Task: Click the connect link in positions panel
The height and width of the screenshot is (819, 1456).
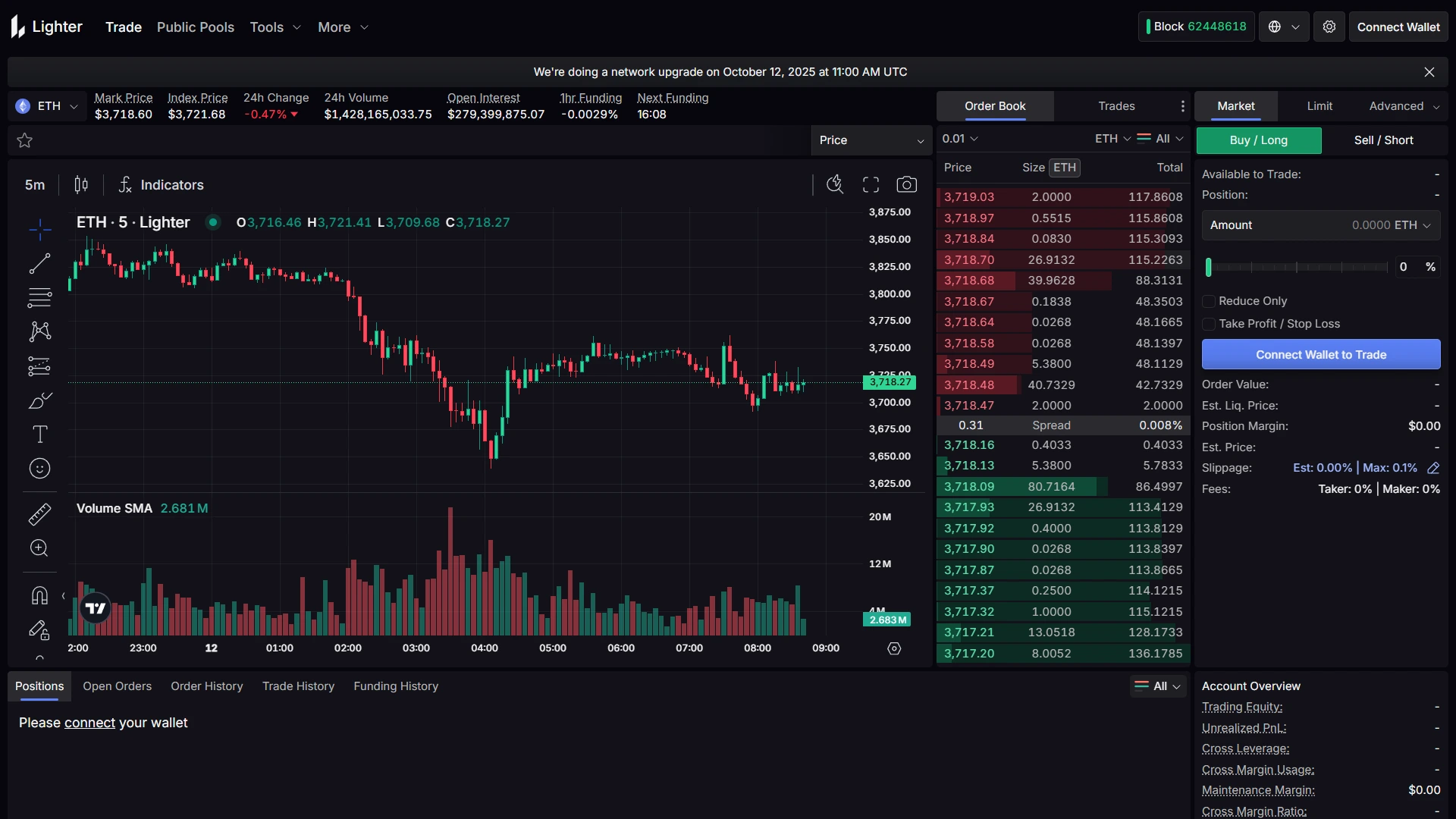Action: [x=89, y=723]
